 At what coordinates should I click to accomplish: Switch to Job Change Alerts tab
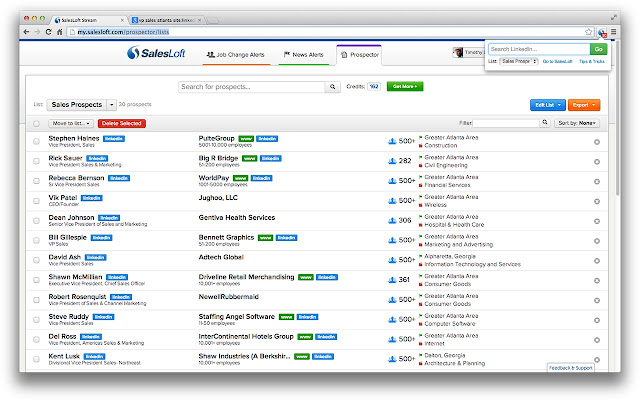[x=236, y=55]
